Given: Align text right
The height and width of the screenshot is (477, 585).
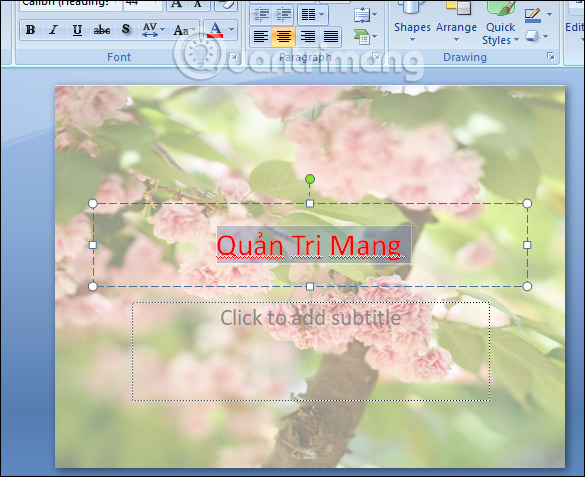Looking at the screenshot, I should click(x=307, y=37).
